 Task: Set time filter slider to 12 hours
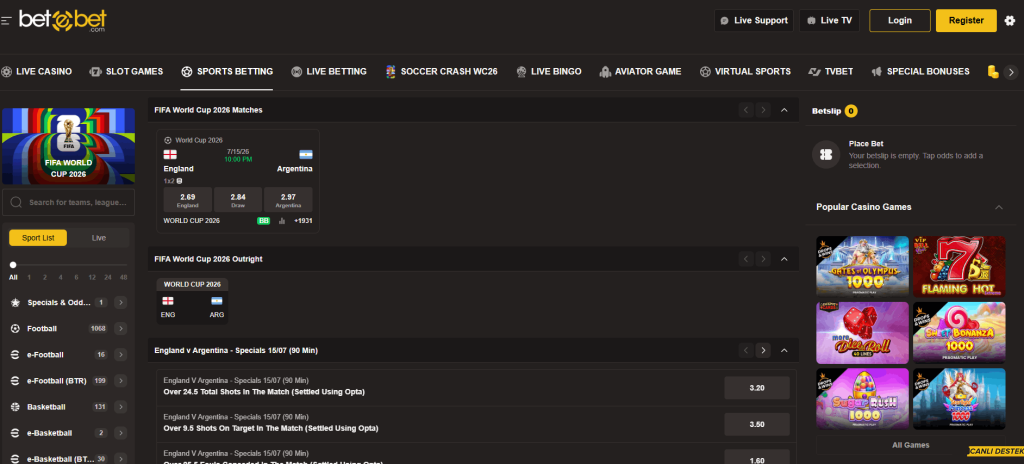pyautogui.click(x=92, y=277)
